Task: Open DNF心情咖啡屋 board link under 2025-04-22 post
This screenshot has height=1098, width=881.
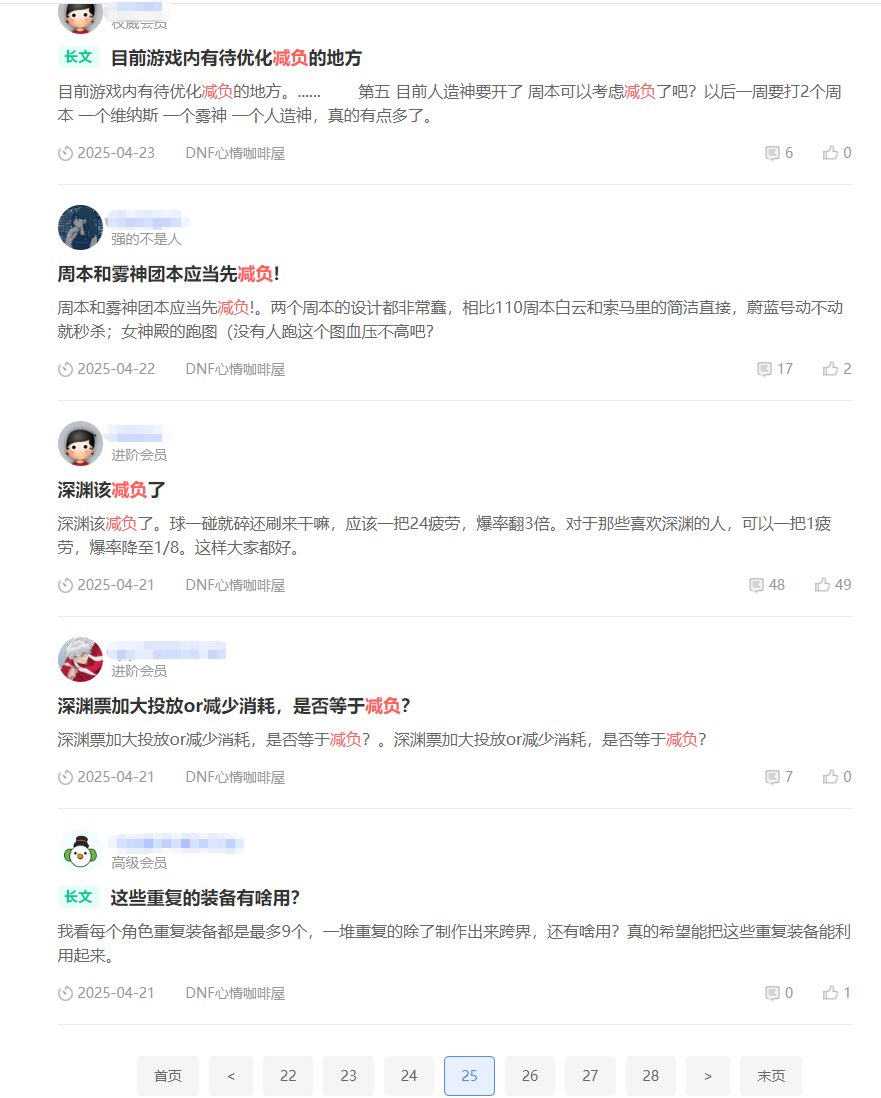Action: click(235, 369)
